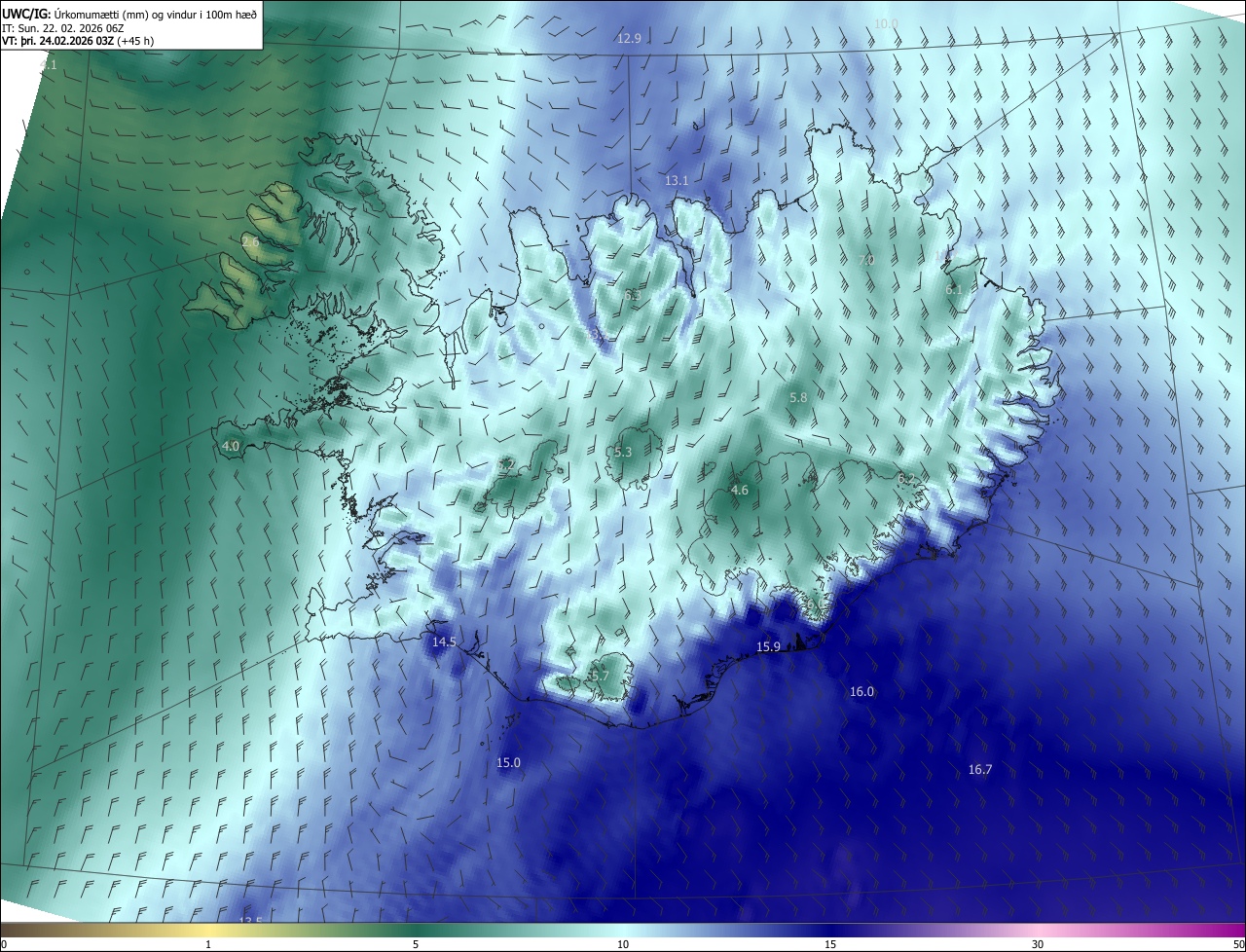Click the 5.3 value label on the glacier

[623, 453]
